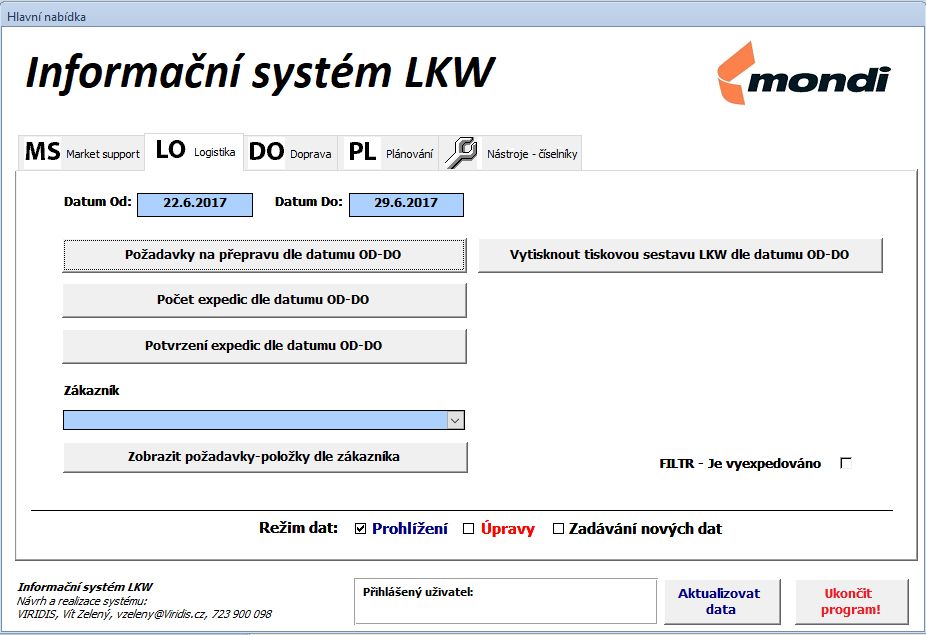Open the PL Plánování tab
926x635 pixels.
(390, 153)
